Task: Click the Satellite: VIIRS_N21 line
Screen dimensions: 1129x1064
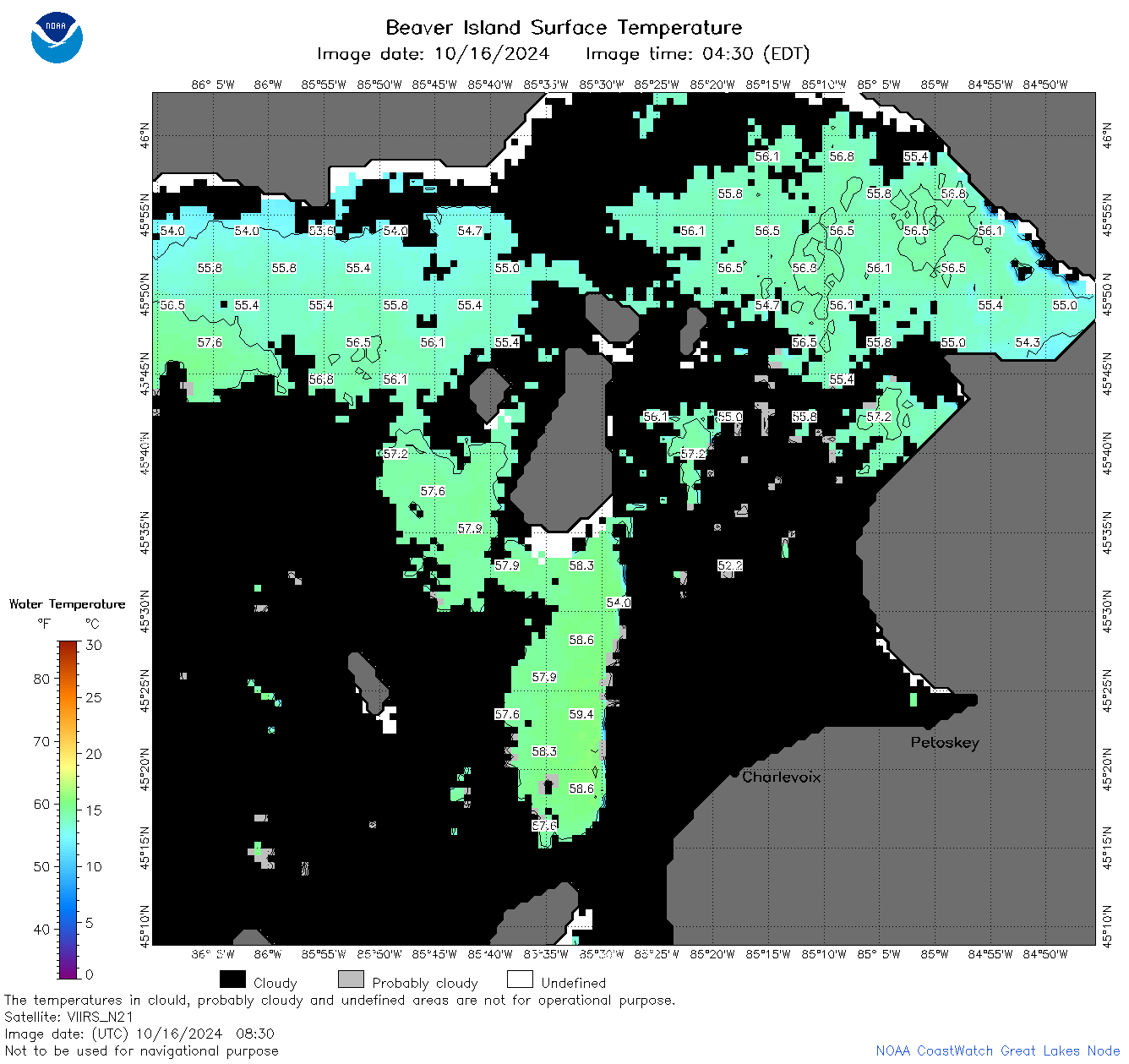Action: click(69, 1017)
